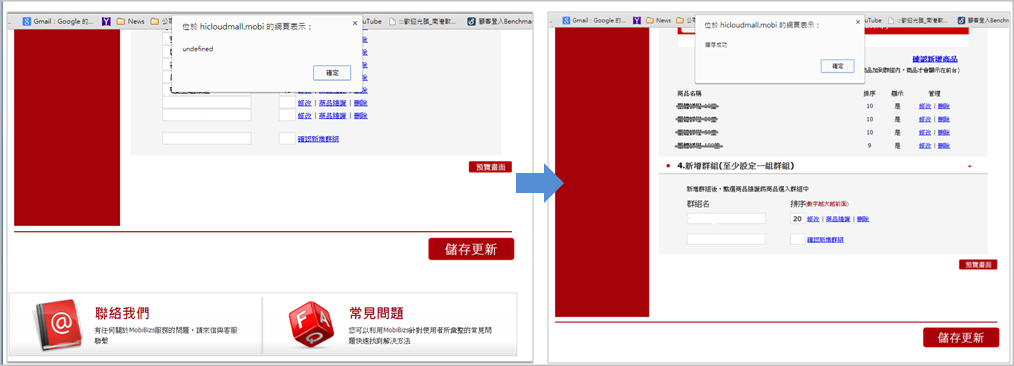The image size is (1014, 366).
Task: Click the 常見問題 heading
Action: coord(376,314)
